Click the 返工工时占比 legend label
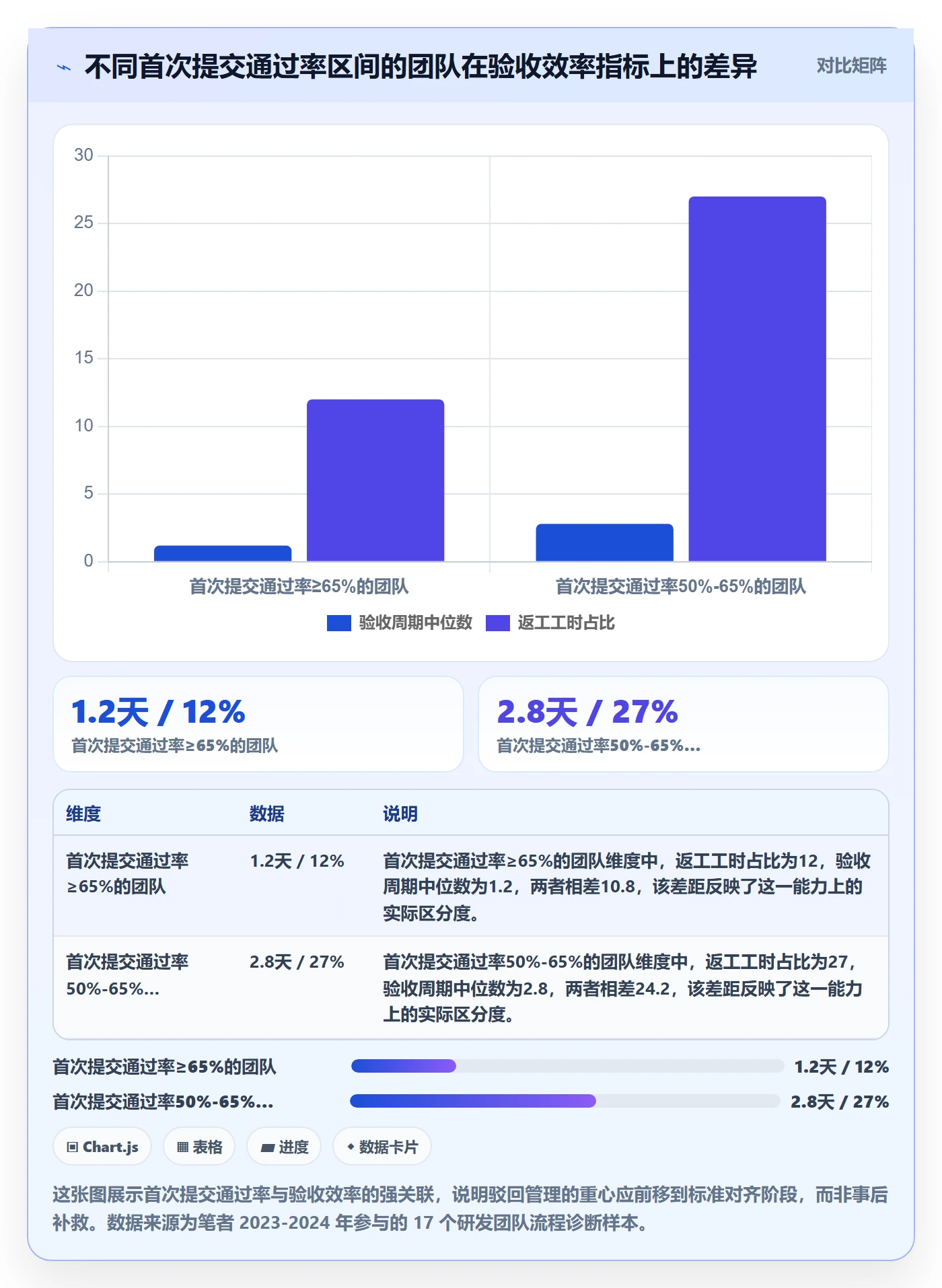 (566, 623)
